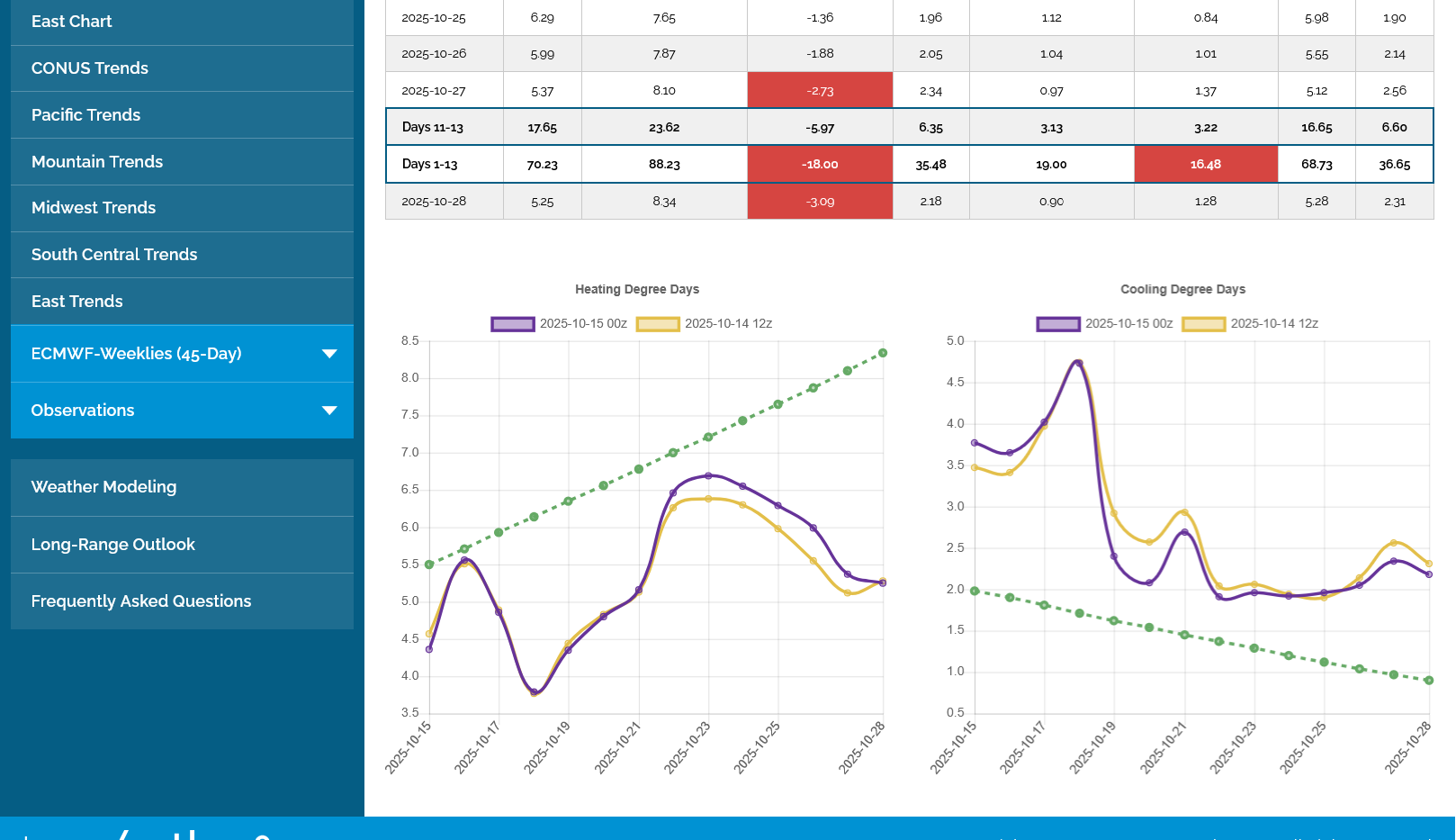The image size is (1456, 840).
Task: Click the red -18.00 cell in Days 1-13 row
Action: click(820, 165)
